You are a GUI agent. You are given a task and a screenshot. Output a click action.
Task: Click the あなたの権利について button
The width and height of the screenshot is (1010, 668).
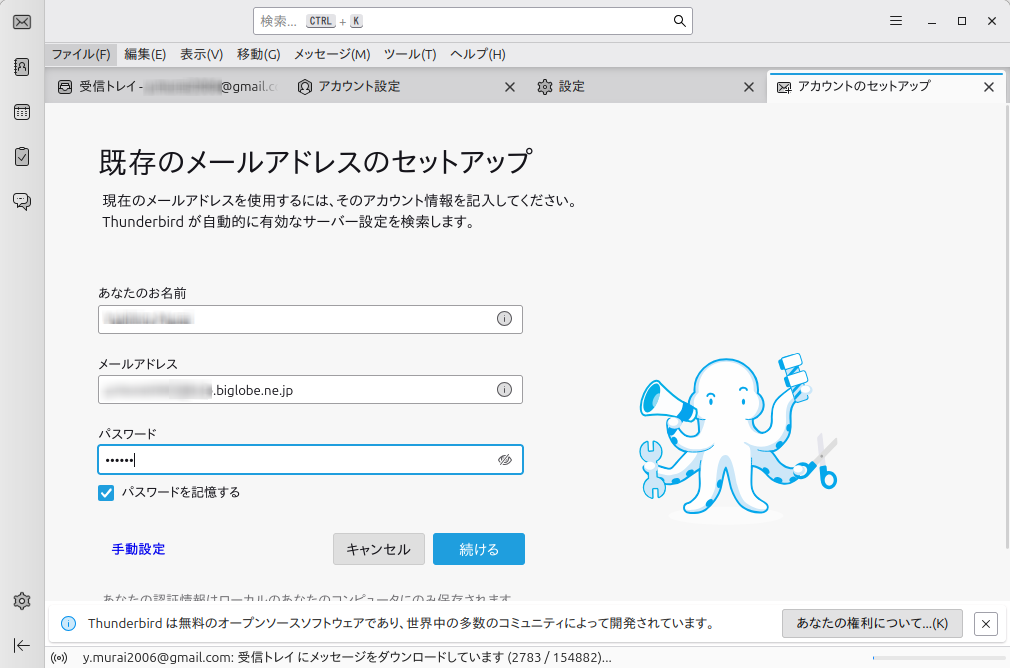tap(871, 623)
